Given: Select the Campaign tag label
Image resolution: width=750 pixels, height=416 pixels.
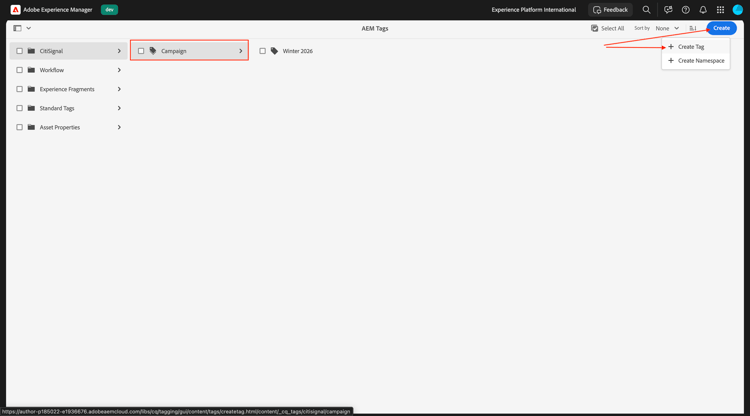Looking at the screenshot, I should click(174, 51).
